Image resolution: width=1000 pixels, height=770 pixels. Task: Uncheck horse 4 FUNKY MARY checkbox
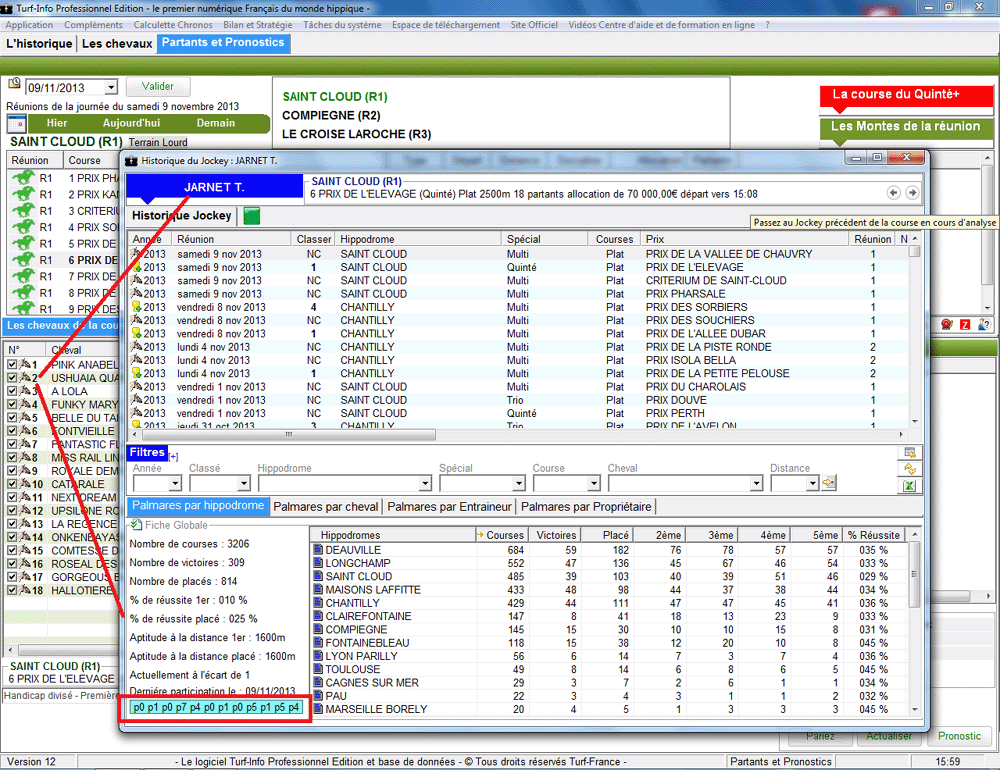(x=12, y=404)
